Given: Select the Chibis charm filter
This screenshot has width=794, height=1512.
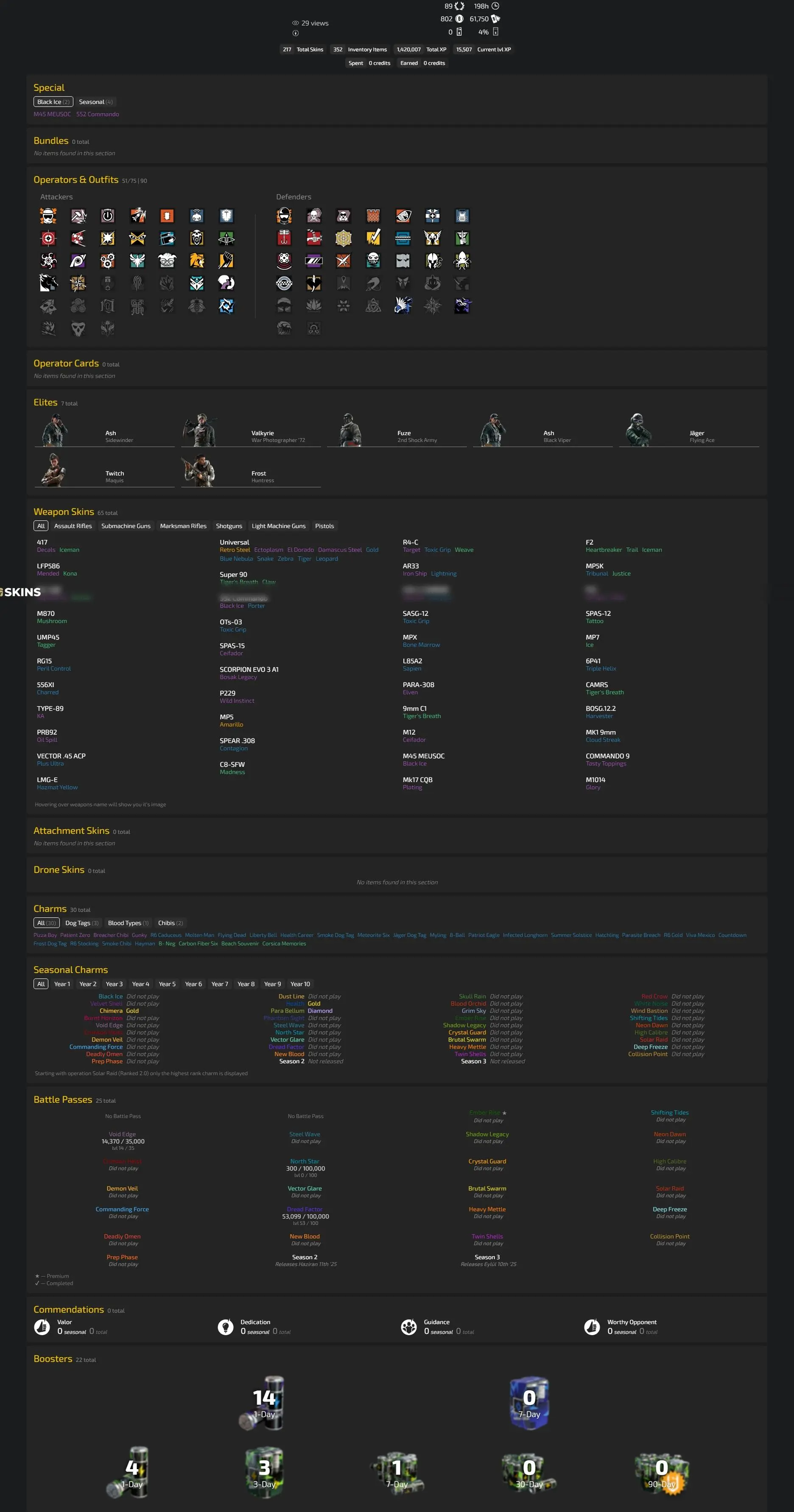Looking at the screenshot, I should [x=170, y=923].
